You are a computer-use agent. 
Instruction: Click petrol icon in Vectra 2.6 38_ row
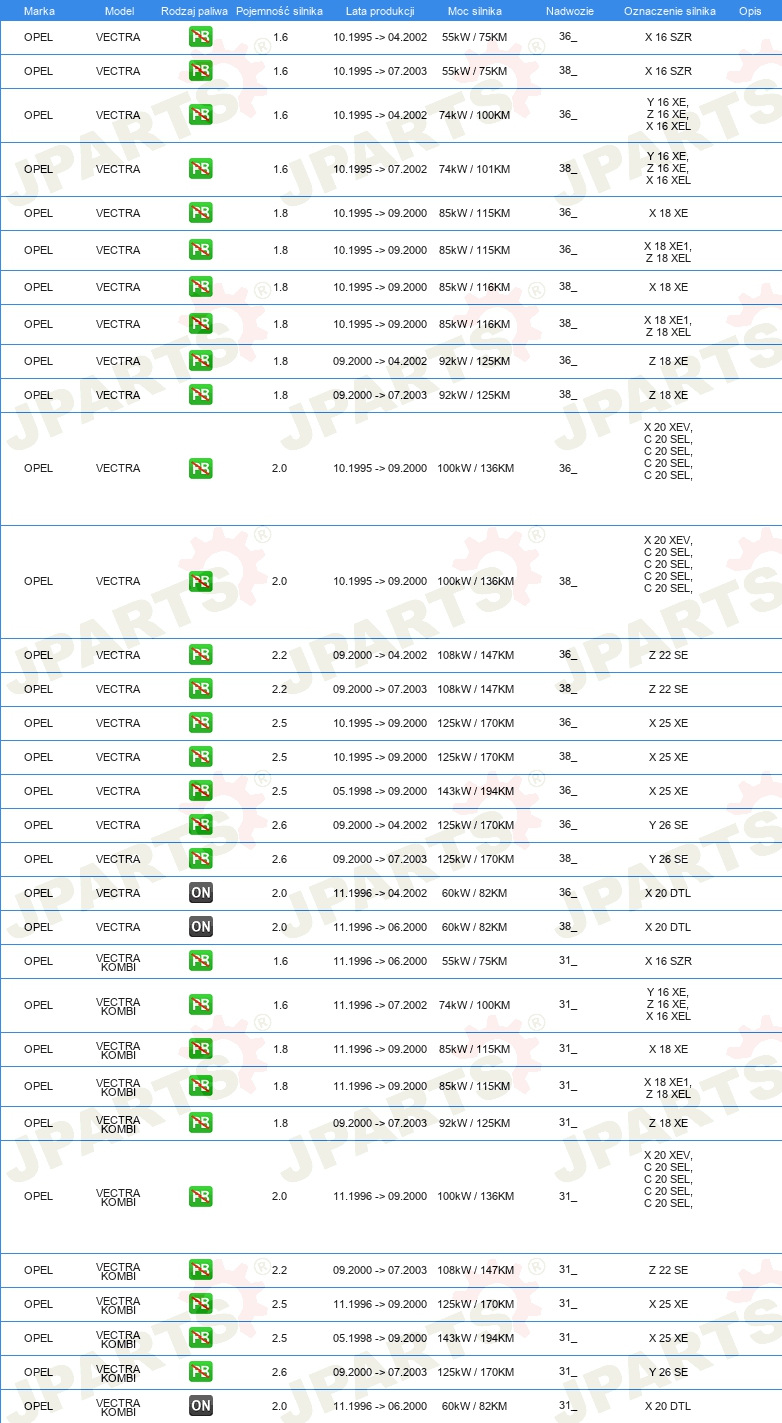tap(201, 859)
